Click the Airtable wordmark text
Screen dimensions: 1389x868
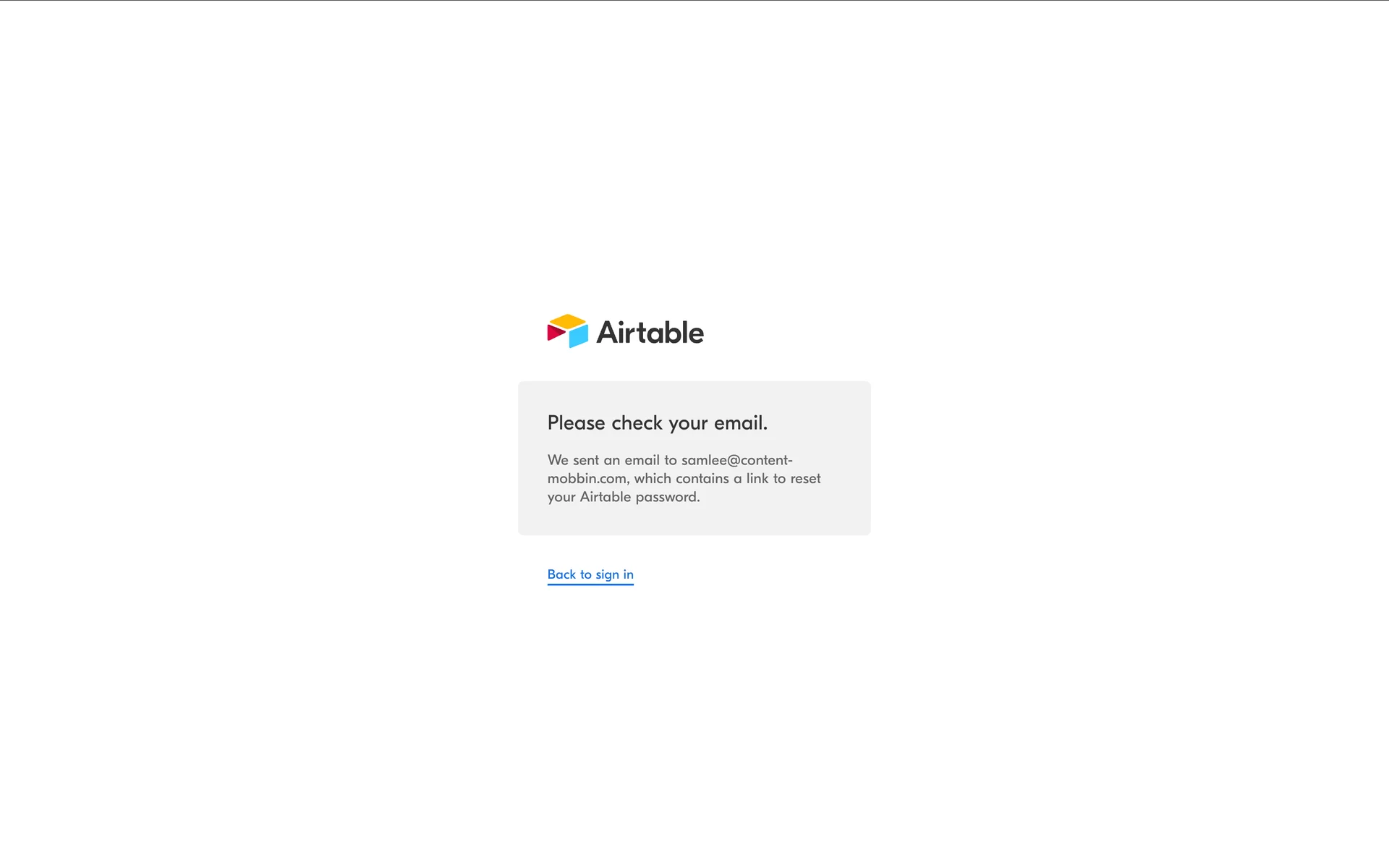650,333
